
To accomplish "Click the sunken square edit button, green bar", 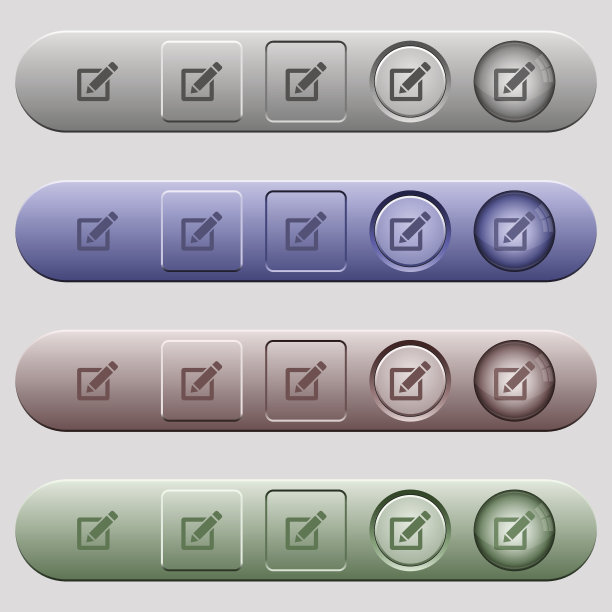I will click(x=306, y=530).
